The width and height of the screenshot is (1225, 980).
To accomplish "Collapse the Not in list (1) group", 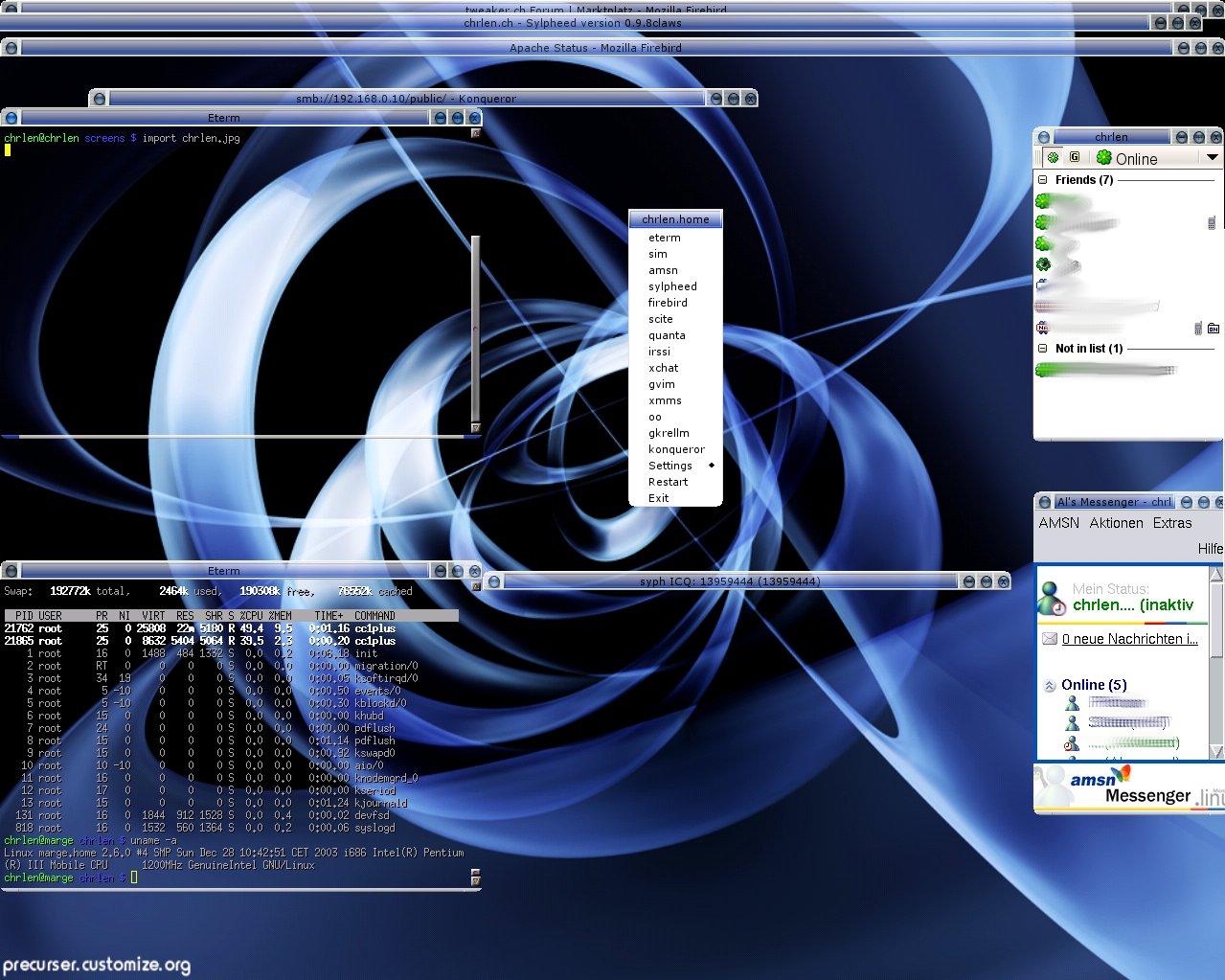I will pos(1043,349).
